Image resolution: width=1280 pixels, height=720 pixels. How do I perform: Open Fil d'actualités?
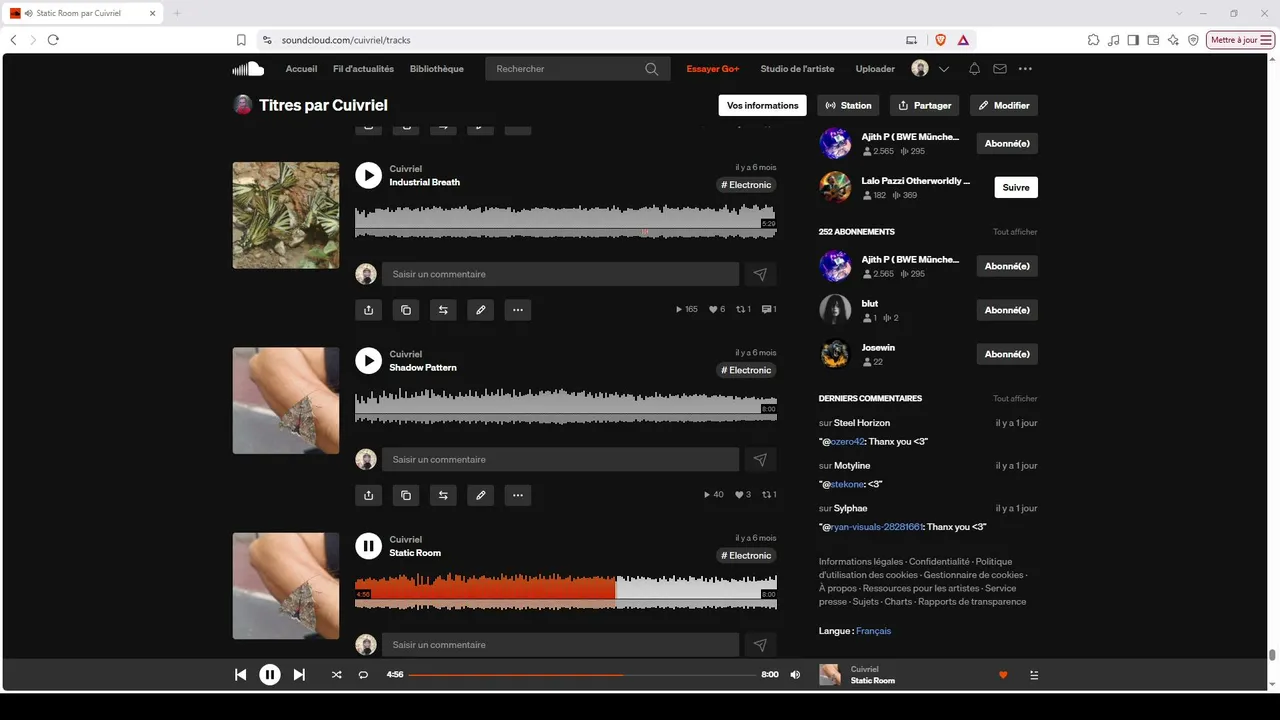click(x=363, y=69)
